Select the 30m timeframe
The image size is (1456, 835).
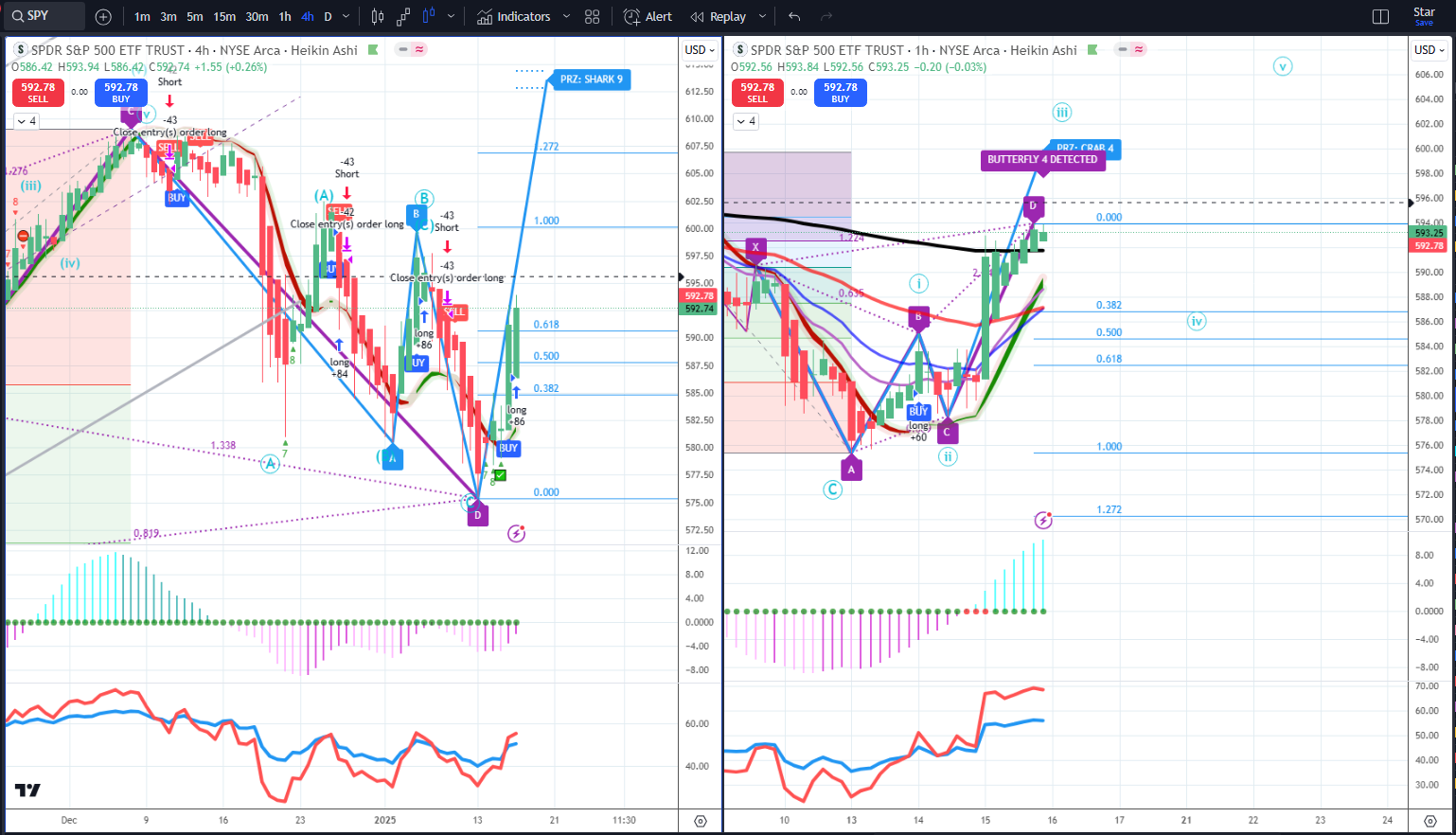coord(257,16)
